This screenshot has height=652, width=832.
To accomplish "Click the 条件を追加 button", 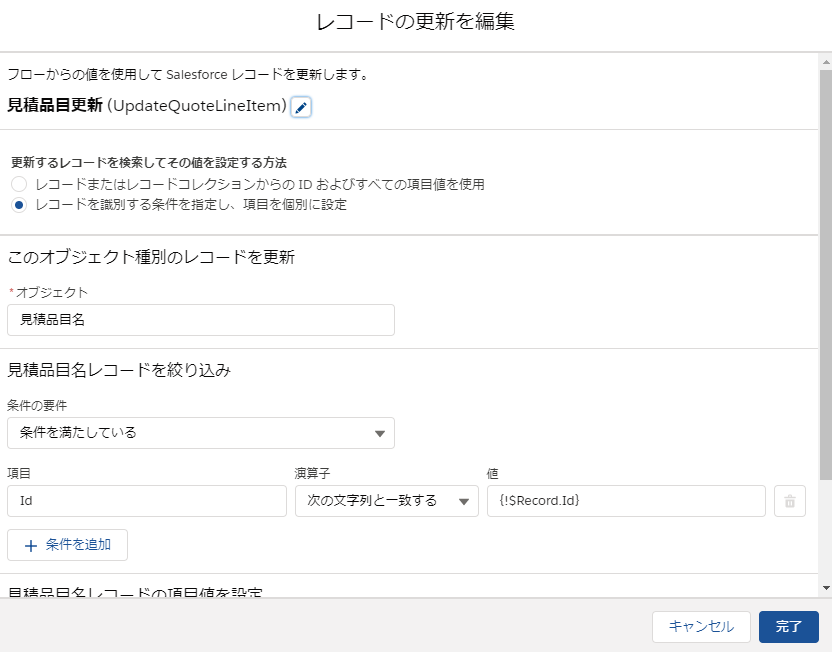I will tap(67, 545).
